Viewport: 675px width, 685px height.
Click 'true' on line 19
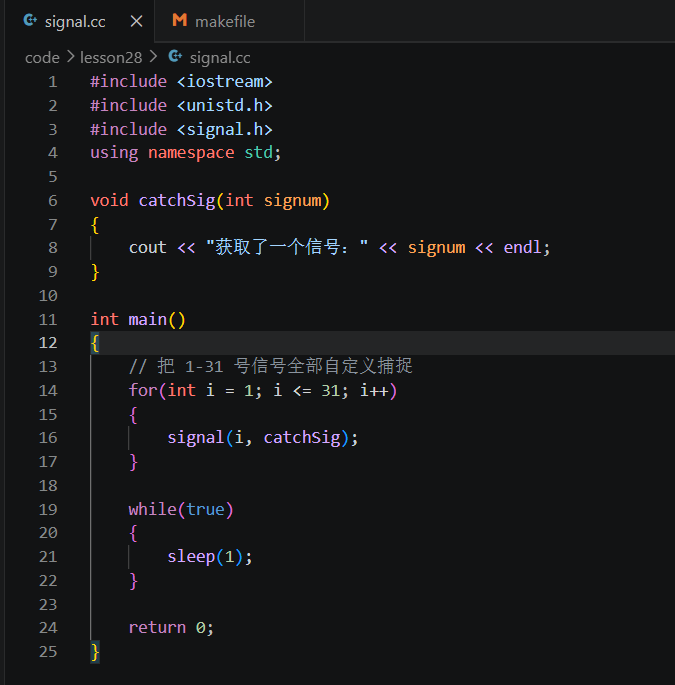[205, 509]
